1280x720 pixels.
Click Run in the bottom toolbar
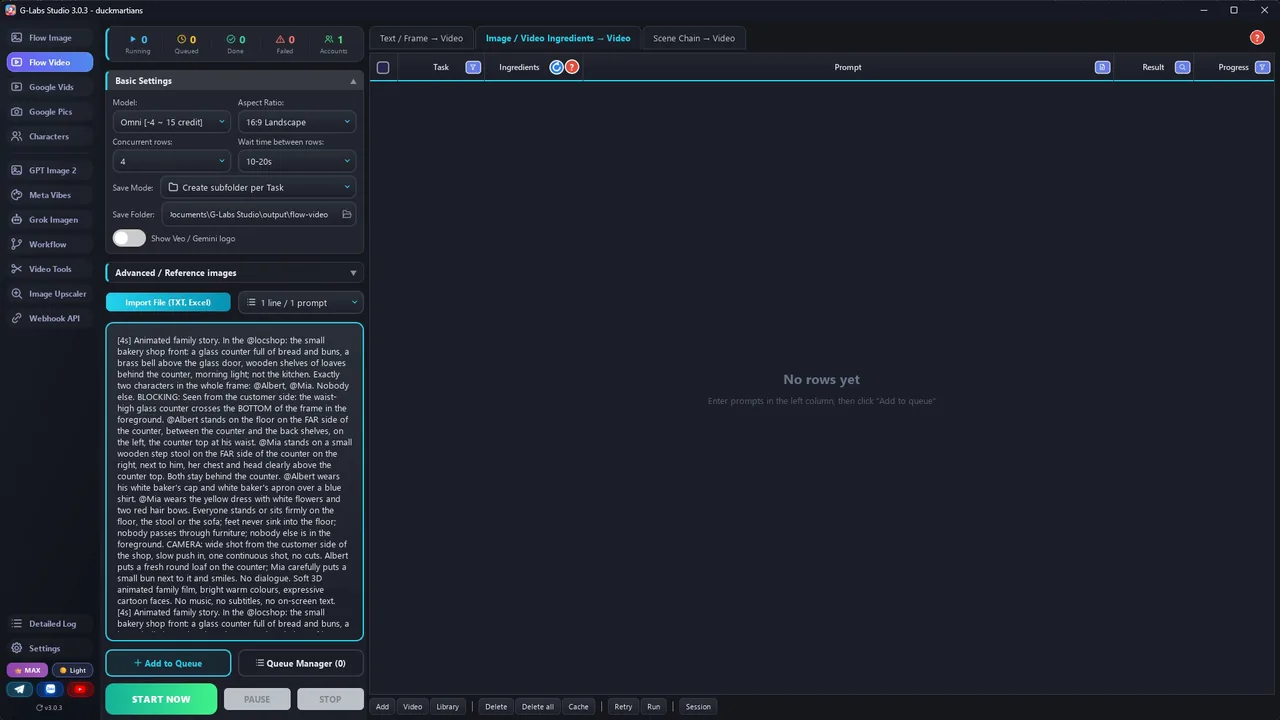pyautogui.click(x=653, y=706)
